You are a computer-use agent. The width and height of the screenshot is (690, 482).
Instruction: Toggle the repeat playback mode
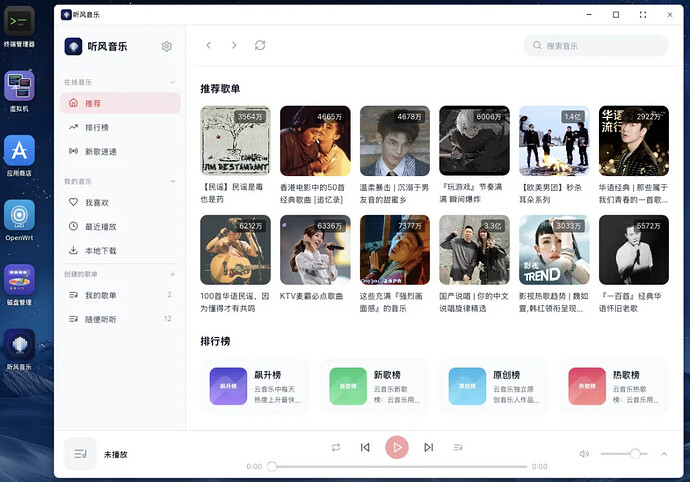click(336, 447)
